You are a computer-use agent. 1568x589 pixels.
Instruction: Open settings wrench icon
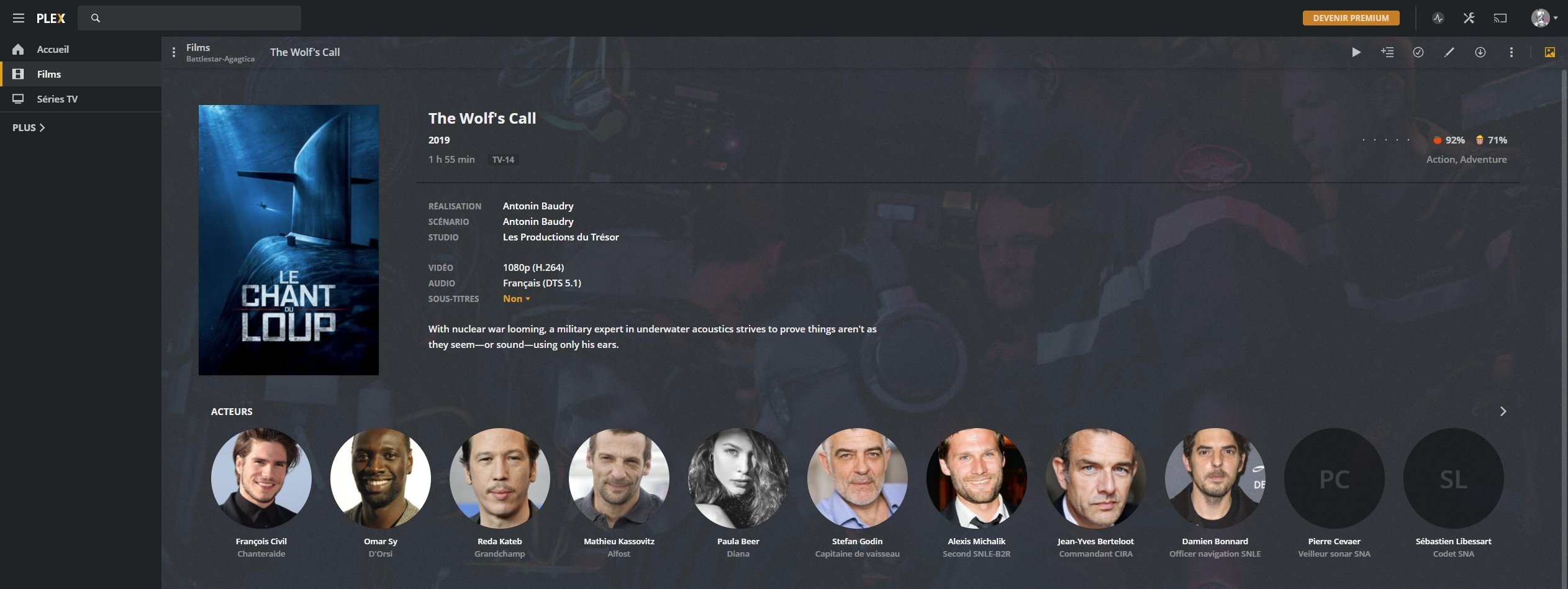point(1469,18)
